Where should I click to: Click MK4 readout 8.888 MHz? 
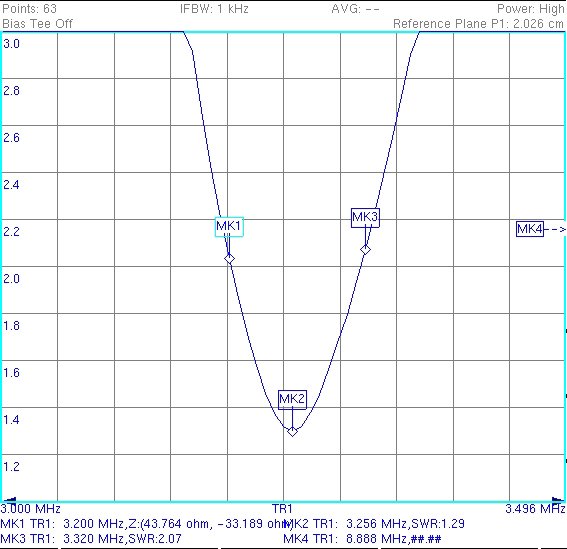point(362,539)
